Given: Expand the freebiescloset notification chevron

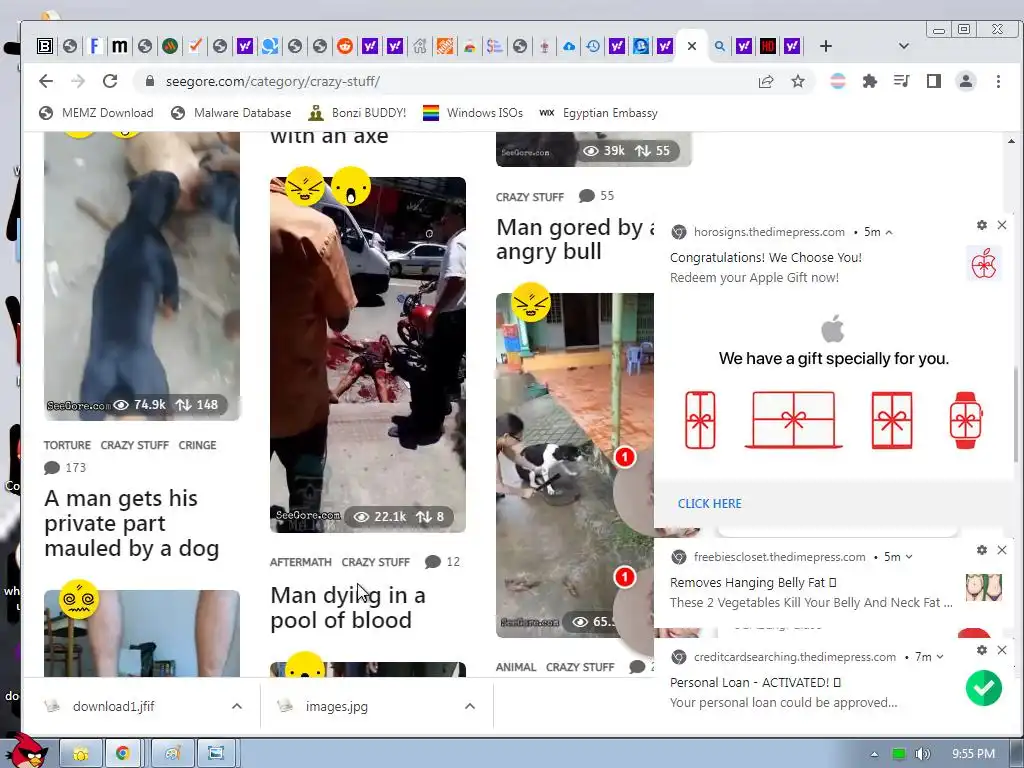Looking at the screenshot, I should (909, 557).
